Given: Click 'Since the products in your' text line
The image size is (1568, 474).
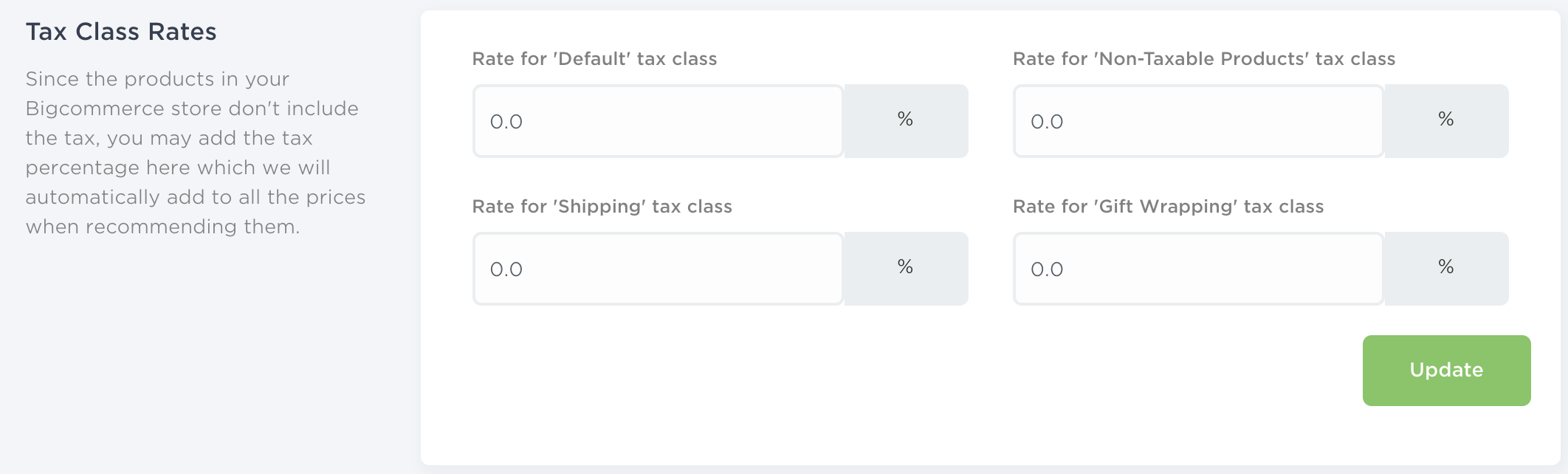Looking at the screenshot, I should pos(157,79).
